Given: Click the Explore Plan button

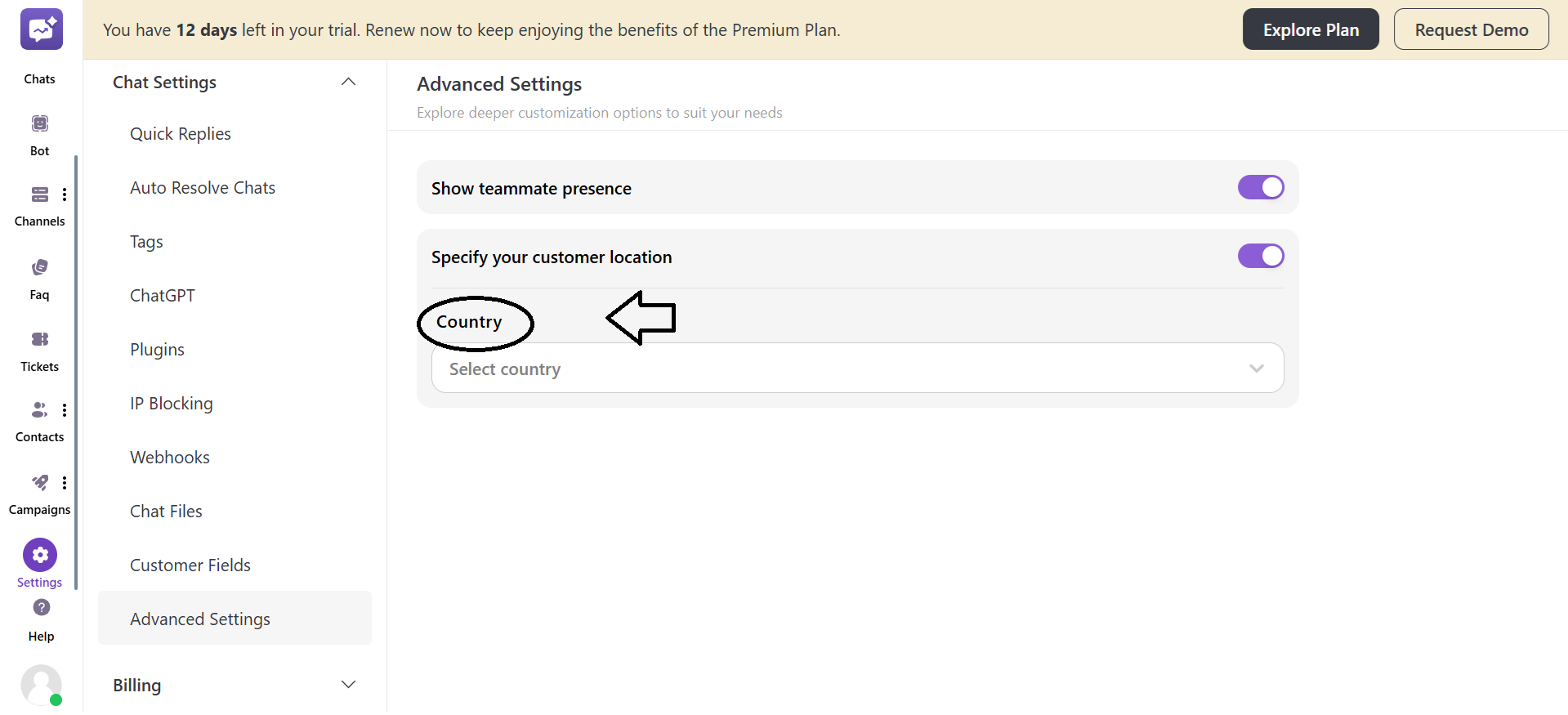Looking at the screenshot, I should pyautogui.click(x=1311, y=30).
